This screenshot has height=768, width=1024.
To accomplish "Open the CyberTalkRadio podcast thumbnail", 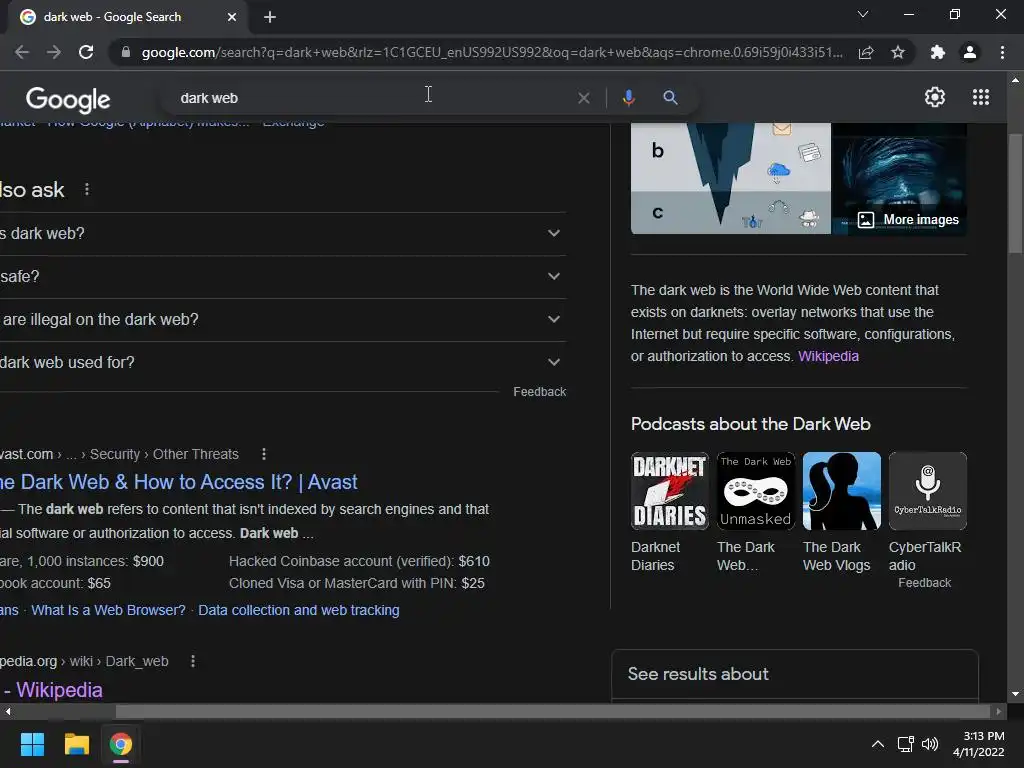I will coord(927,491).
